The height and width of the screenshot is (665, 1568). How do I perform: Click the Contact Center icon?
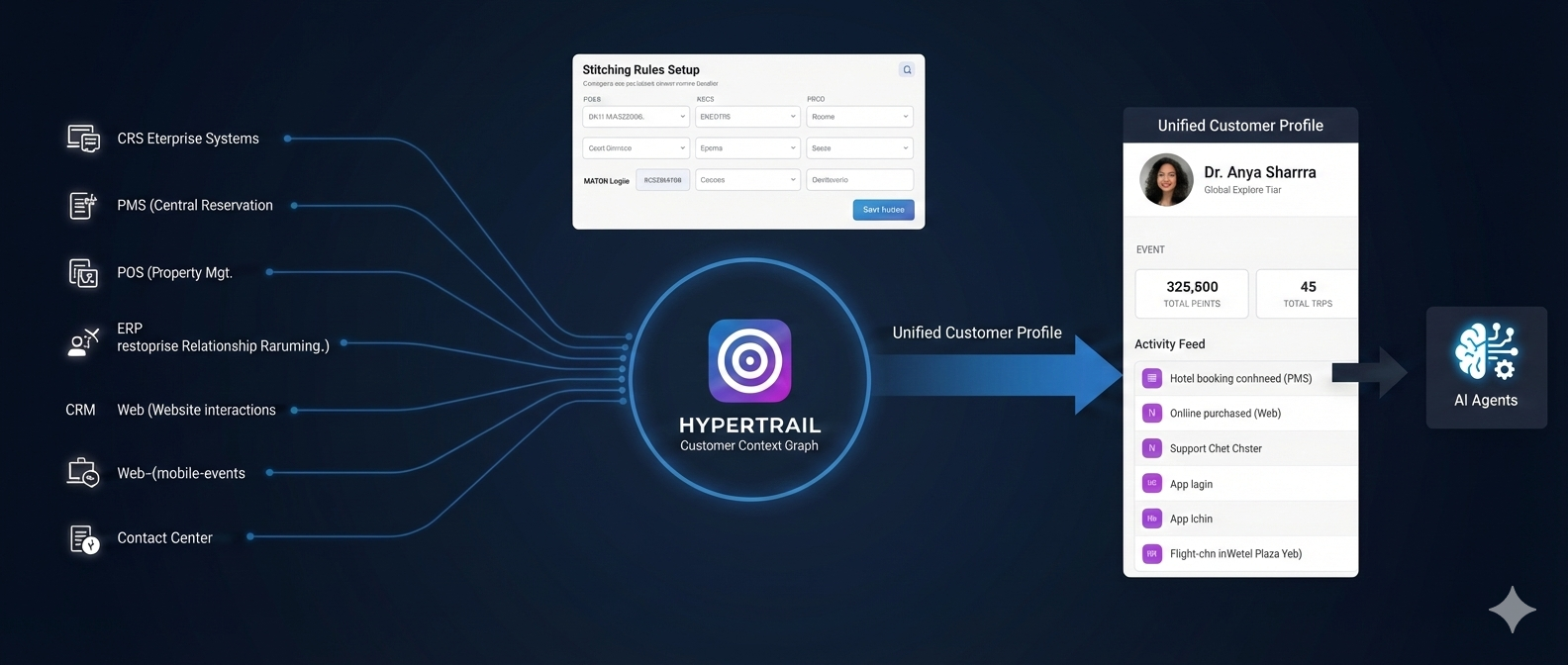click(x=85, y=539)
